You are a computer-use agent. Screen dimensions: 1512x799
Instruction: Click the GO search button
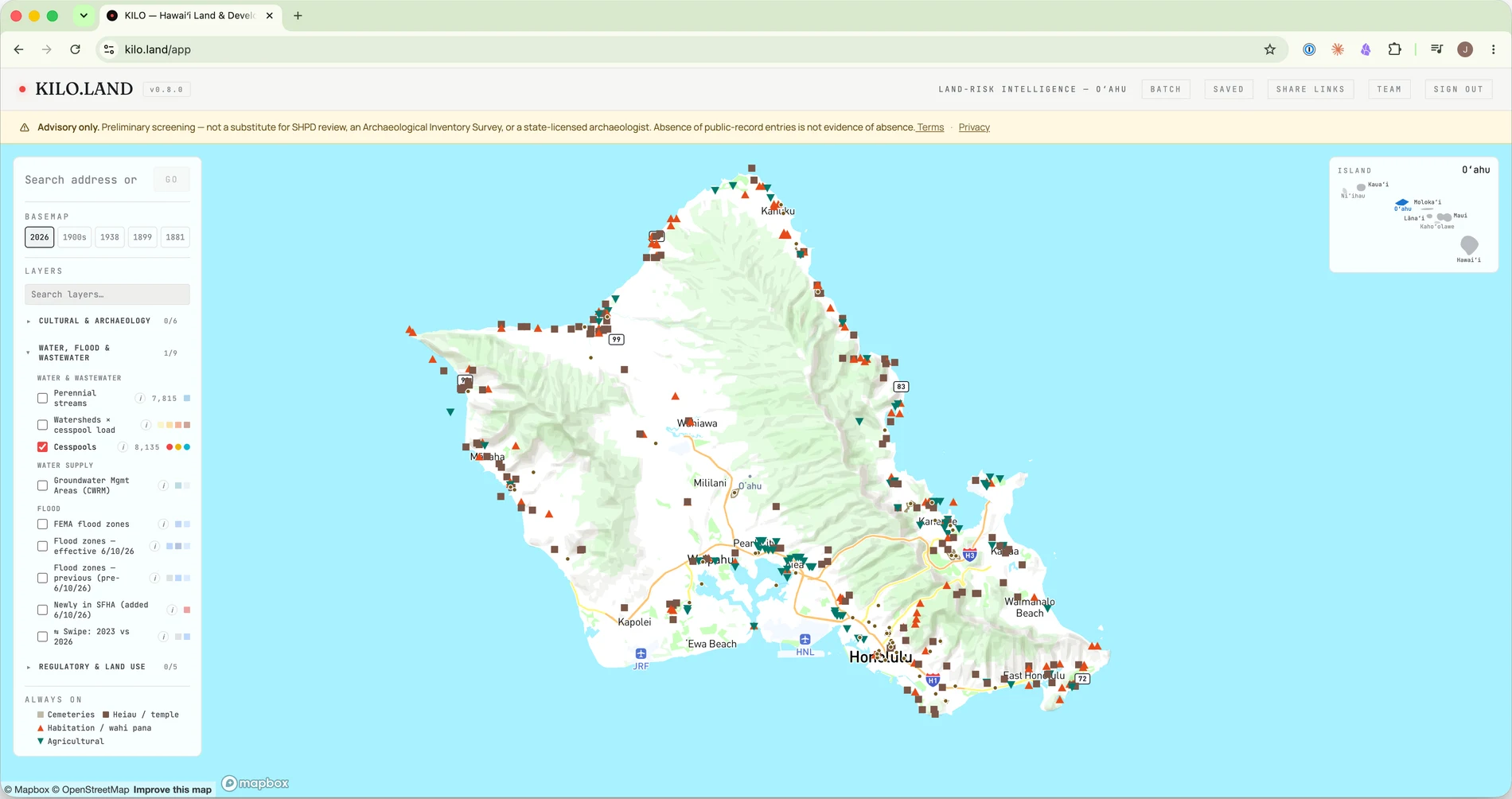pyautogui.click(x=171, y=180)
